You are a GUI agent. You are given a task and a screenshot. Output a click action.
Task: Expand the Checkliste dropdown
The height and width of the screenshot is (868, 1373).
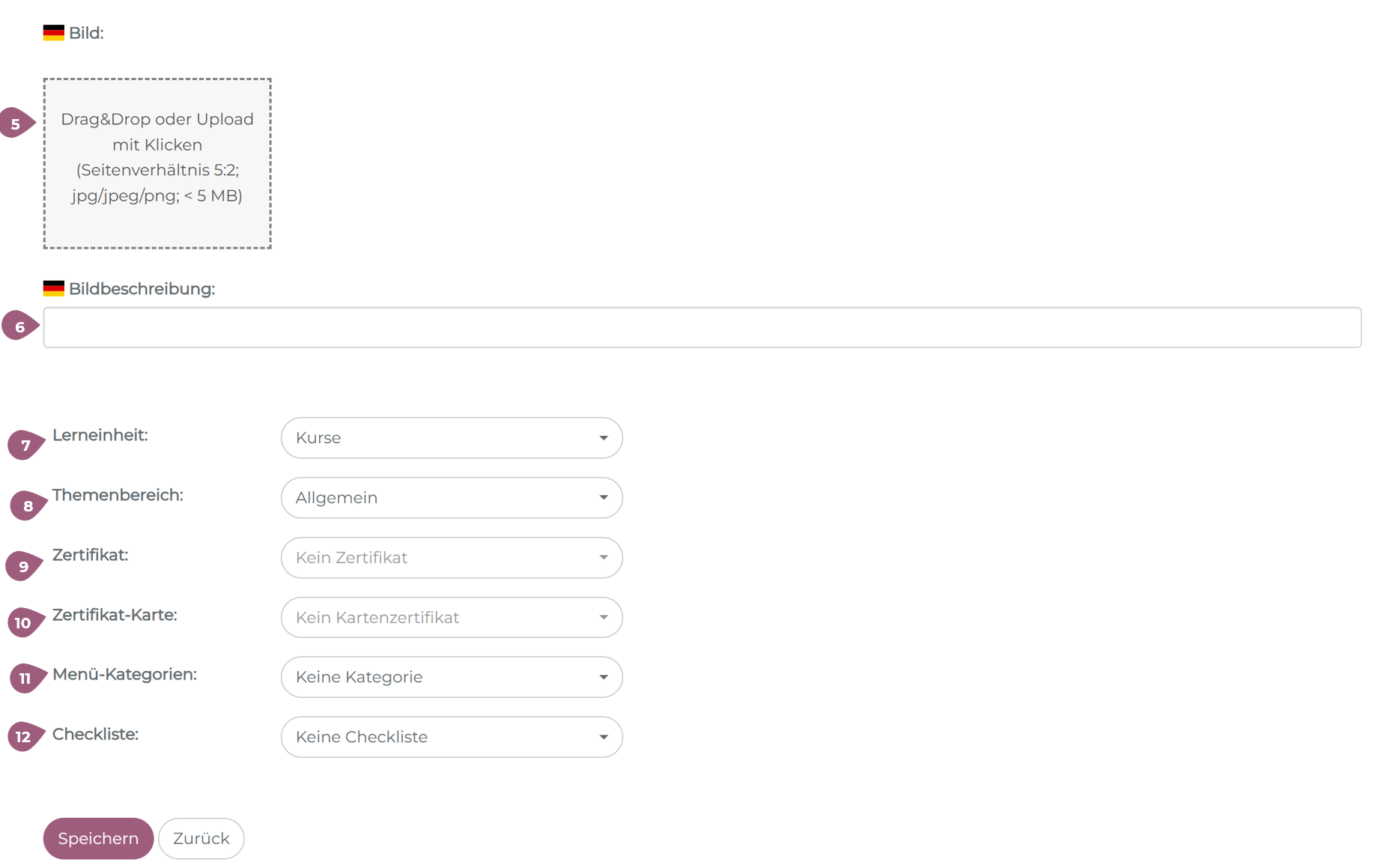click(x=451, y=737)
